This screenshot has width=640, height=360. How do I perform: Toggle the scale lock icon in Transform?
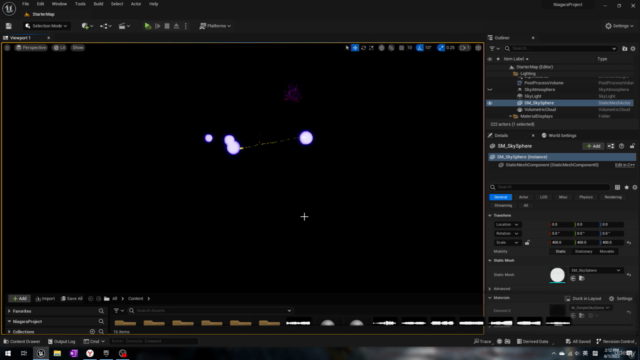point(527,242)
